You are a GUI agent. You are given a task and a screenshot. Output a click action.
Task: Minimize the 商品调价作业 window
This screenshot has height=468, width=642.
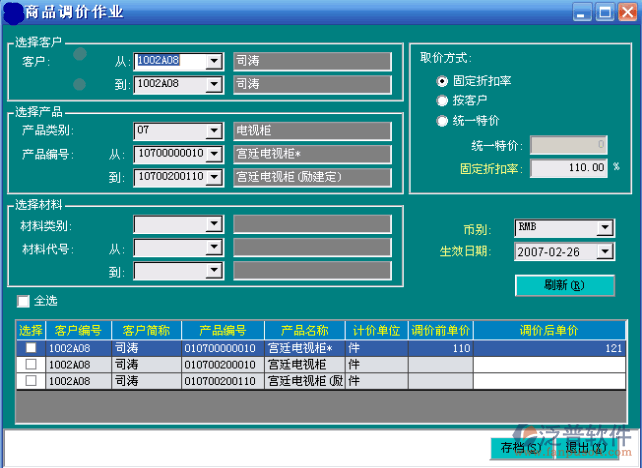click(583, 12)
